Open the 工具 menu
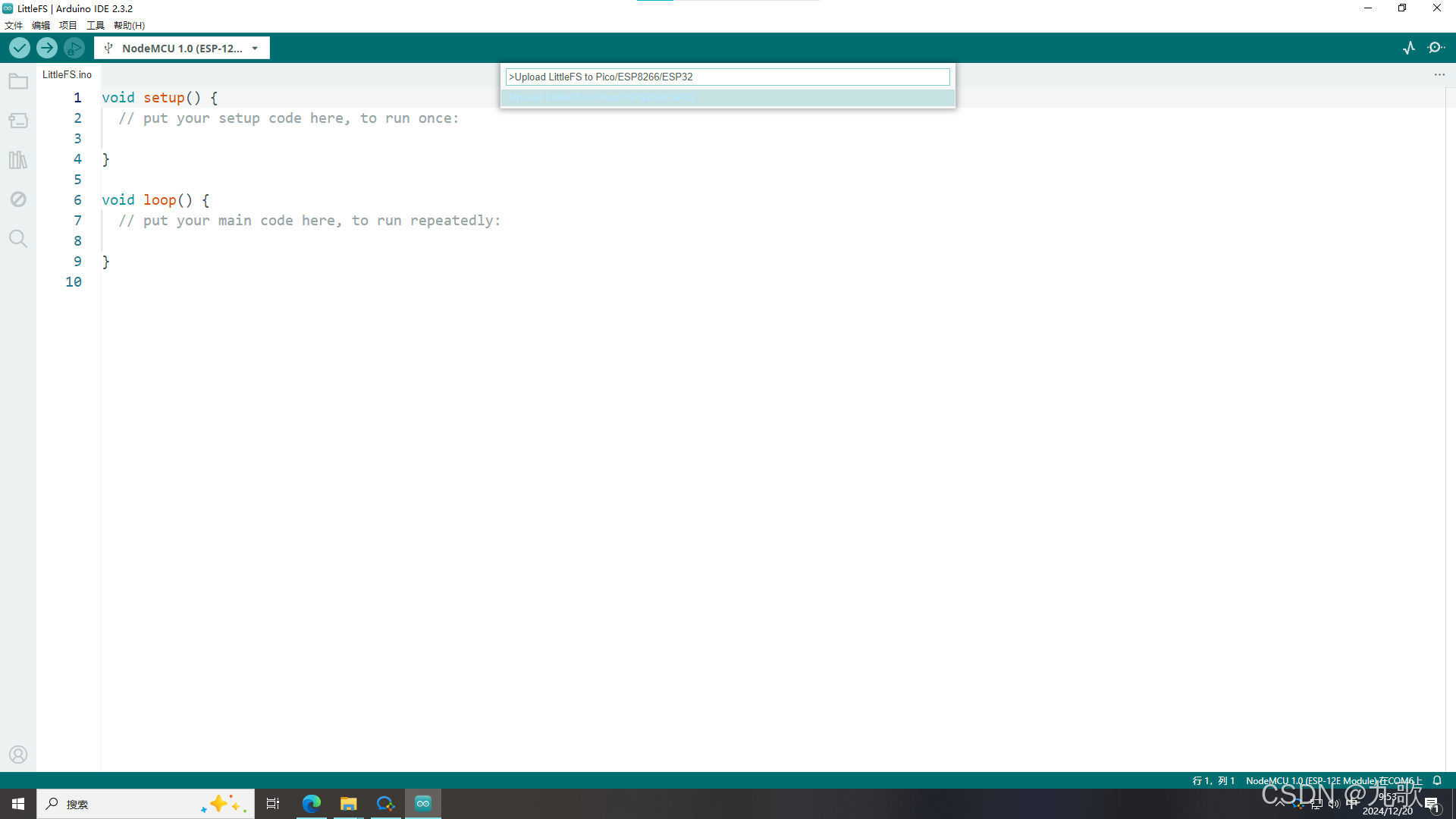The image size is (1456, 819). coord(95,25)
